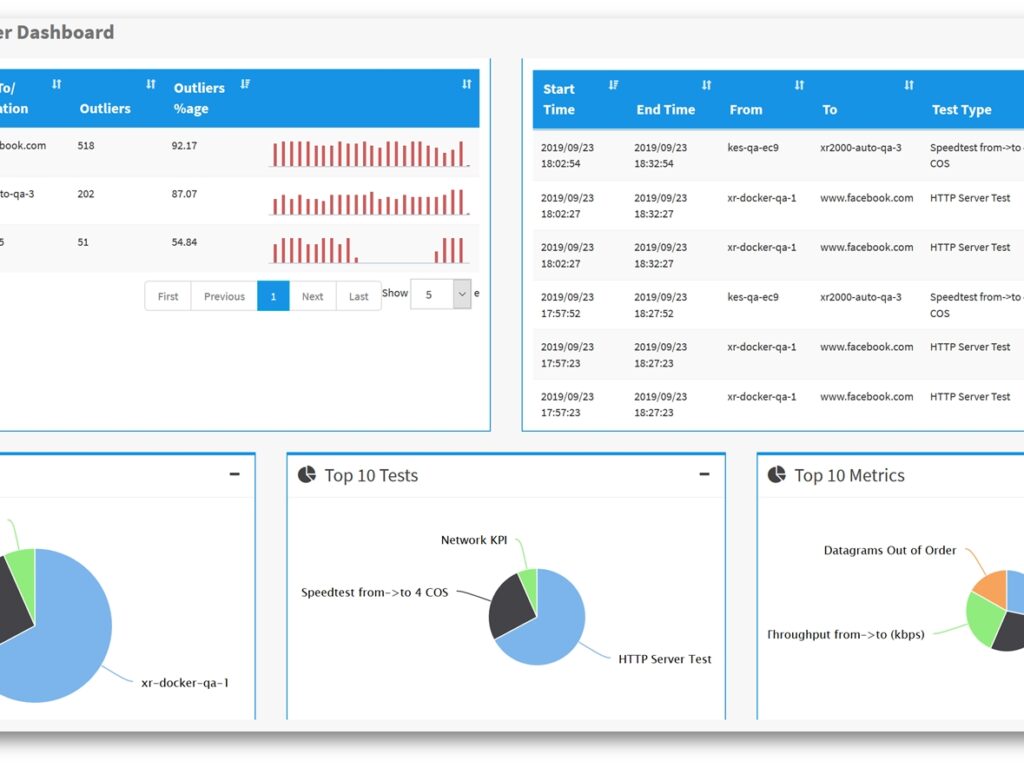Jump to the Last page
The height and width of the screenshot is (768, 1024).
[359, 296]
